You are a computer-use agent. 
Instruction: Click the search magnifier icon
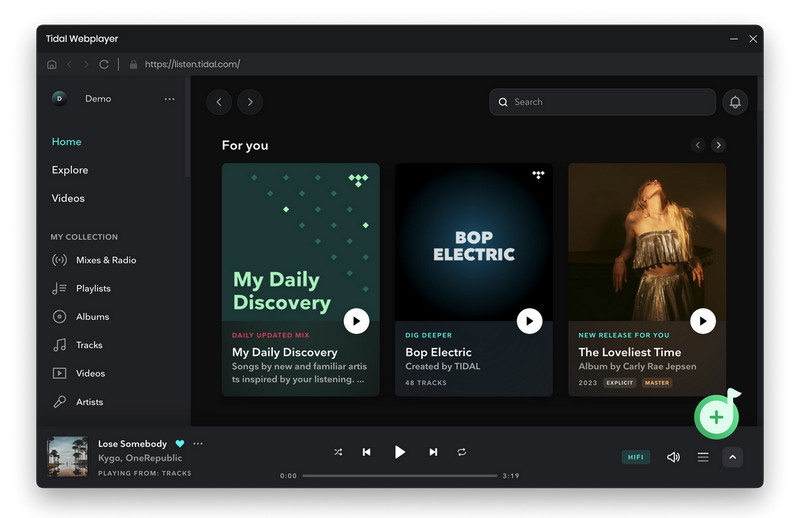click(x=503, y=102)
